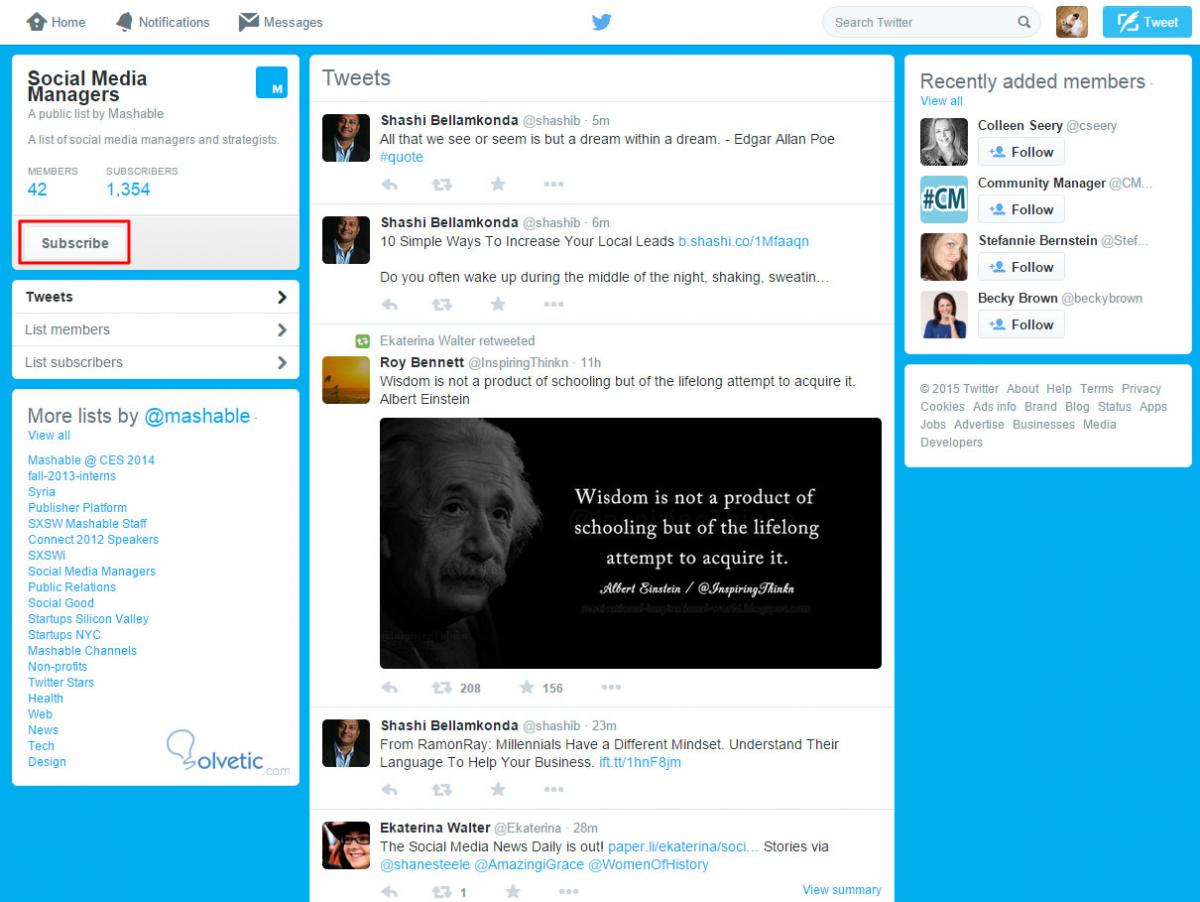Open the 42 members count
The height and width of the screenshot is (902, 1200).
coord(37,189)
